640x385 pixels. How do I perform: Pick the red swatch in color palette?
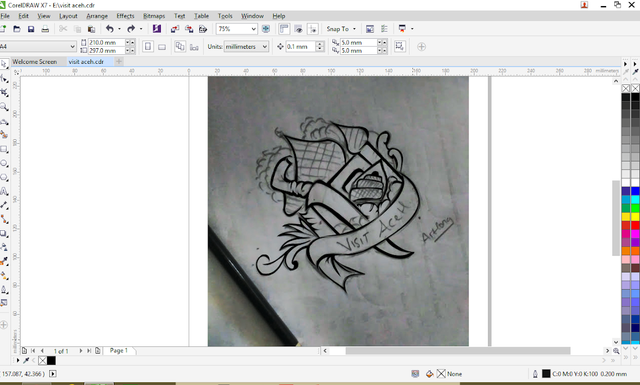coord(626,225)
